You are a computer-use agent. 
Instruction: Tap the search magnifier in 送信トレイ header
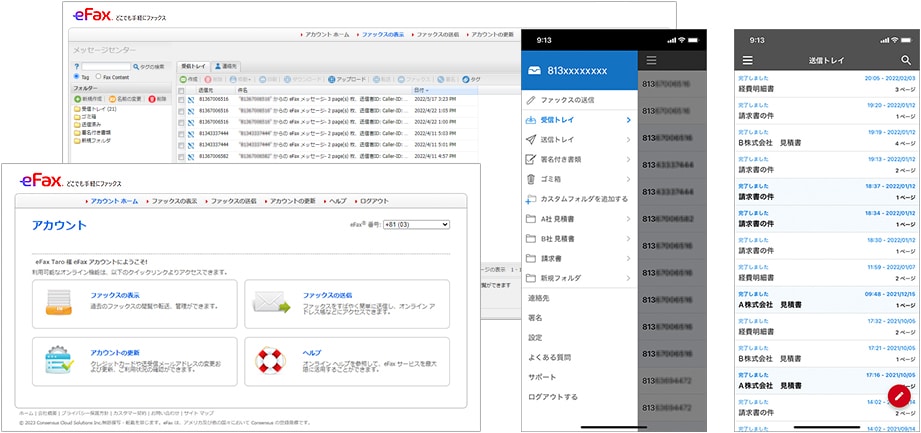[906, 61]
